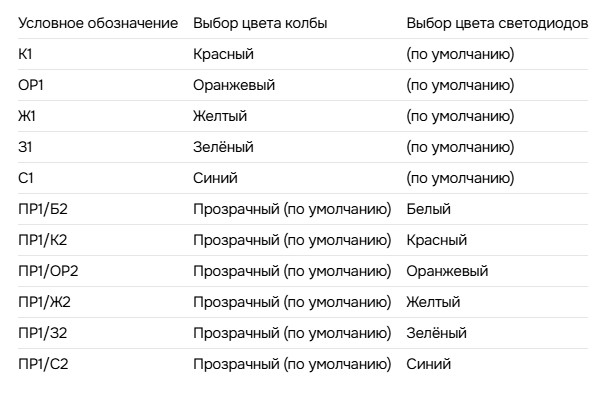Click 'Красный' in the bulb color column
Screen dimensions: 609x402
pyautogui.click(x=223, y=54)
